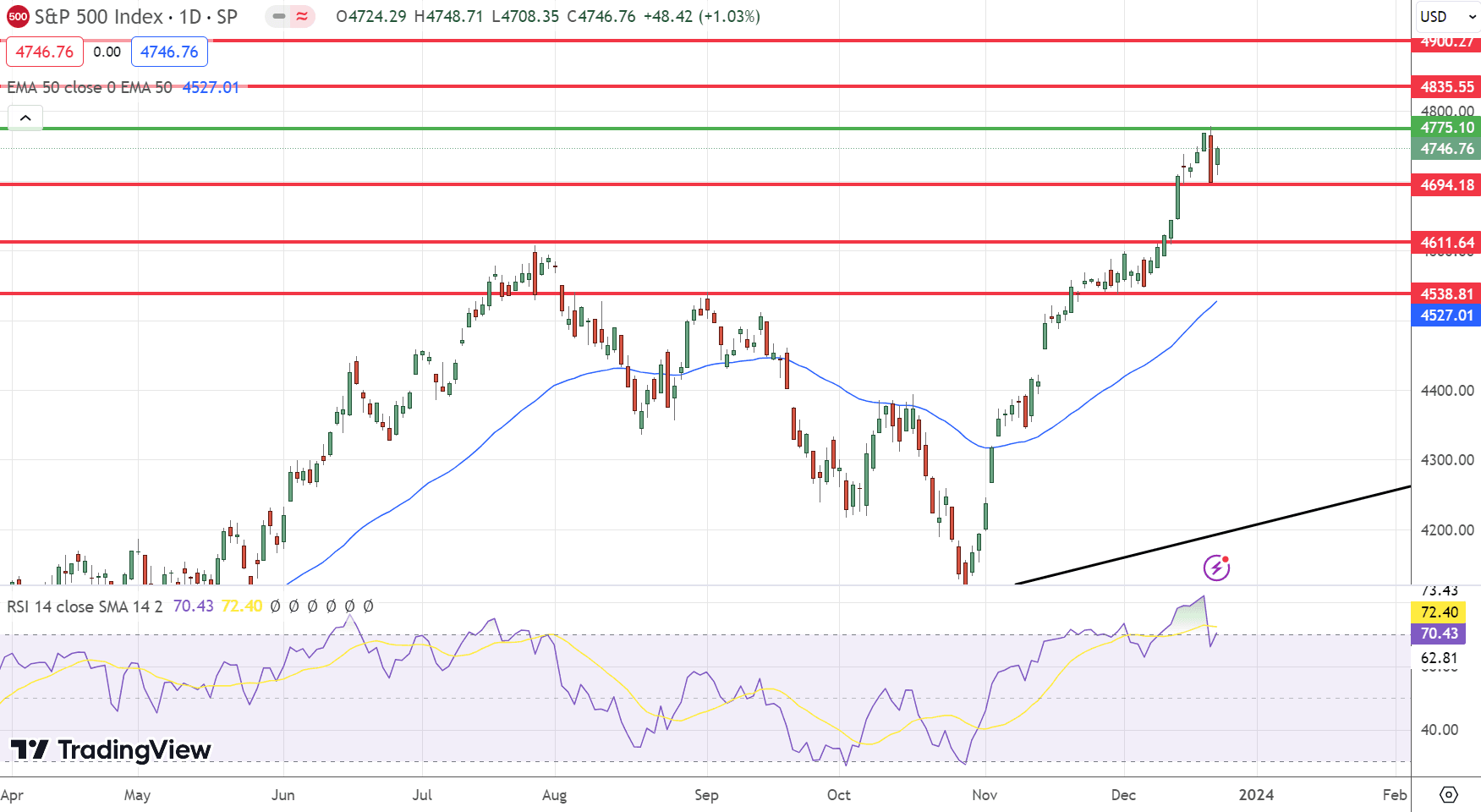Click the 4200.00 price scale label

1447,530
